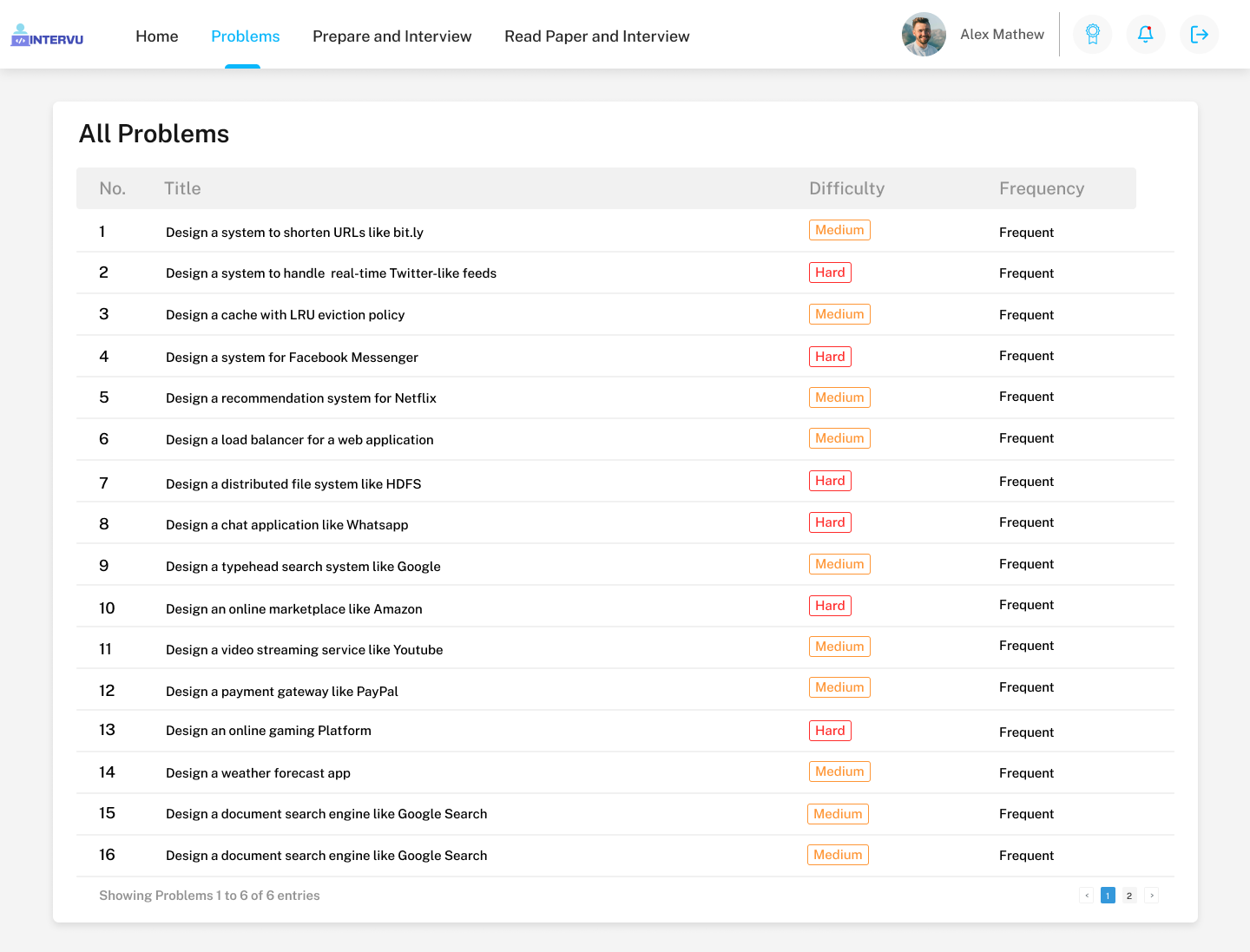Open the load balancer problem
Screen dimensions: 1250x952
click(299, 440)
